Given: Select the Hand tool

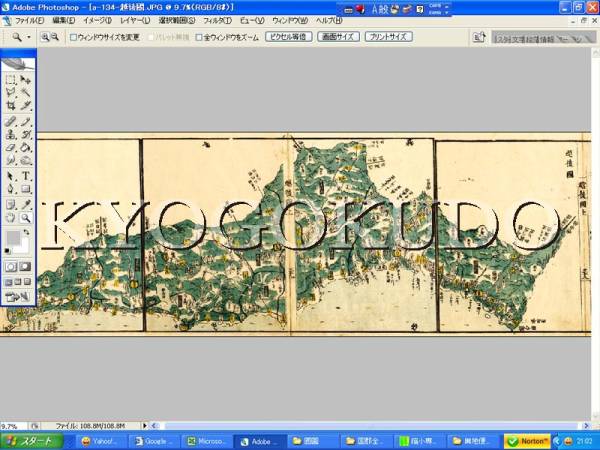Looking at the screenshot, I should tap(11, 218).
